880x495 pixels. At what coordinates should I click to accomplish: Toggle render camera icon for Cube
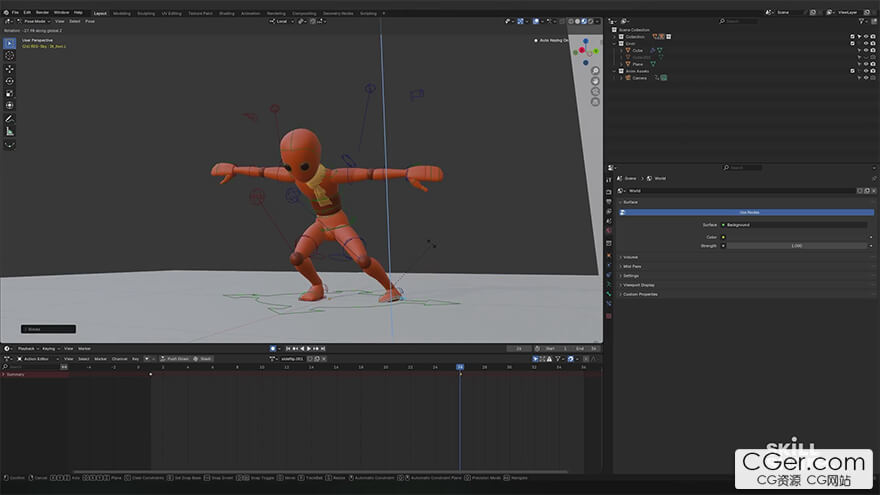pyautogui.click(x=873, y=51)
